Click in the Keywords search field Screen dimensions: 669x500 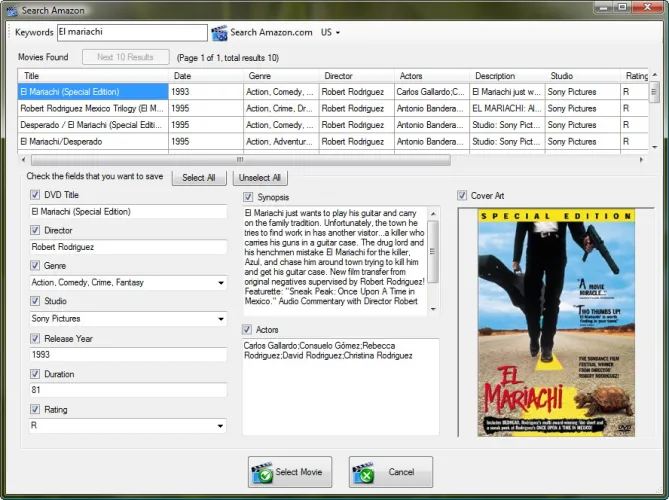[x=131, y=33]
